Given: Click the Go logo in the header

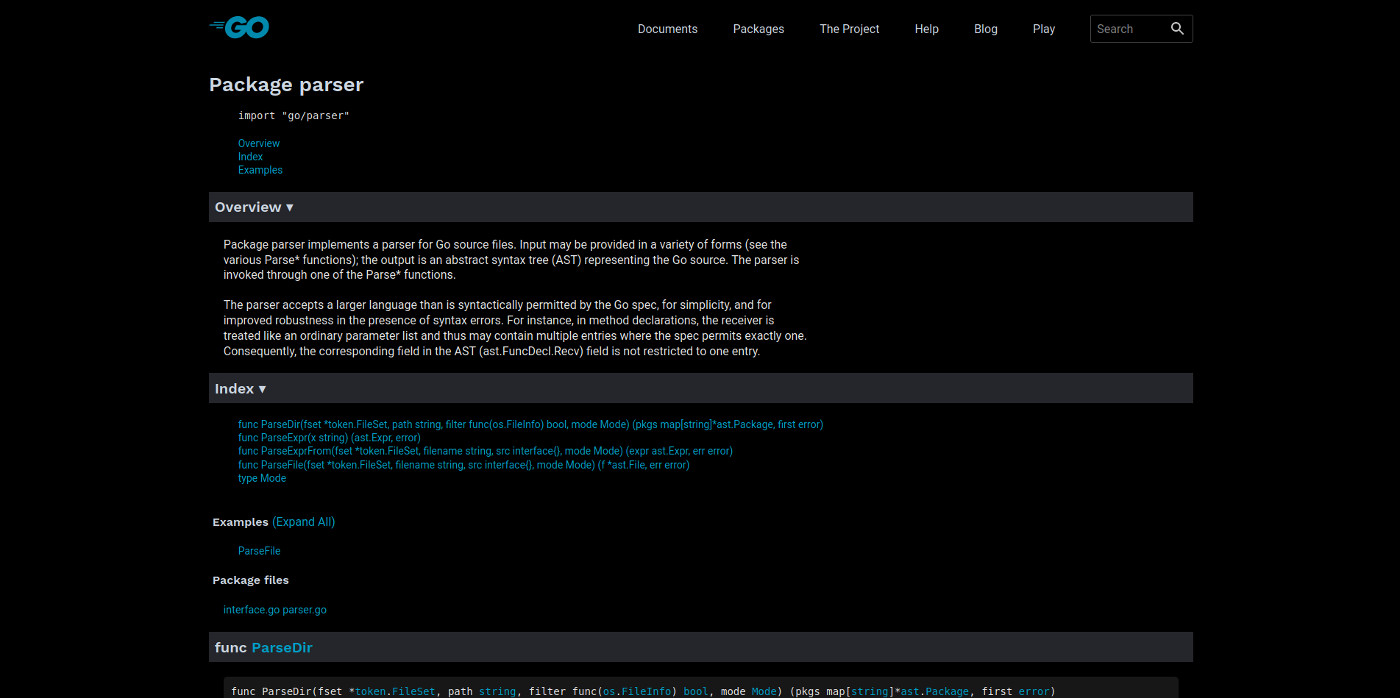Looking at the screenshot, I should (x=239, y=28).
